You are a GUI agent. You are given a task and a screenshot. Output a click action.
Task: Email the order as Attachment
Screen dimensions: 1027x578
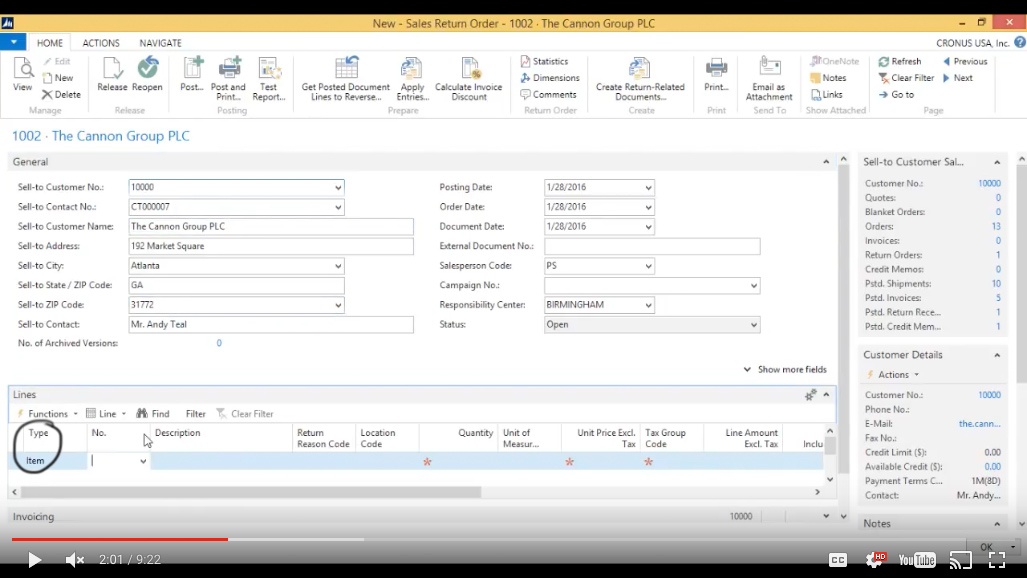769,79
